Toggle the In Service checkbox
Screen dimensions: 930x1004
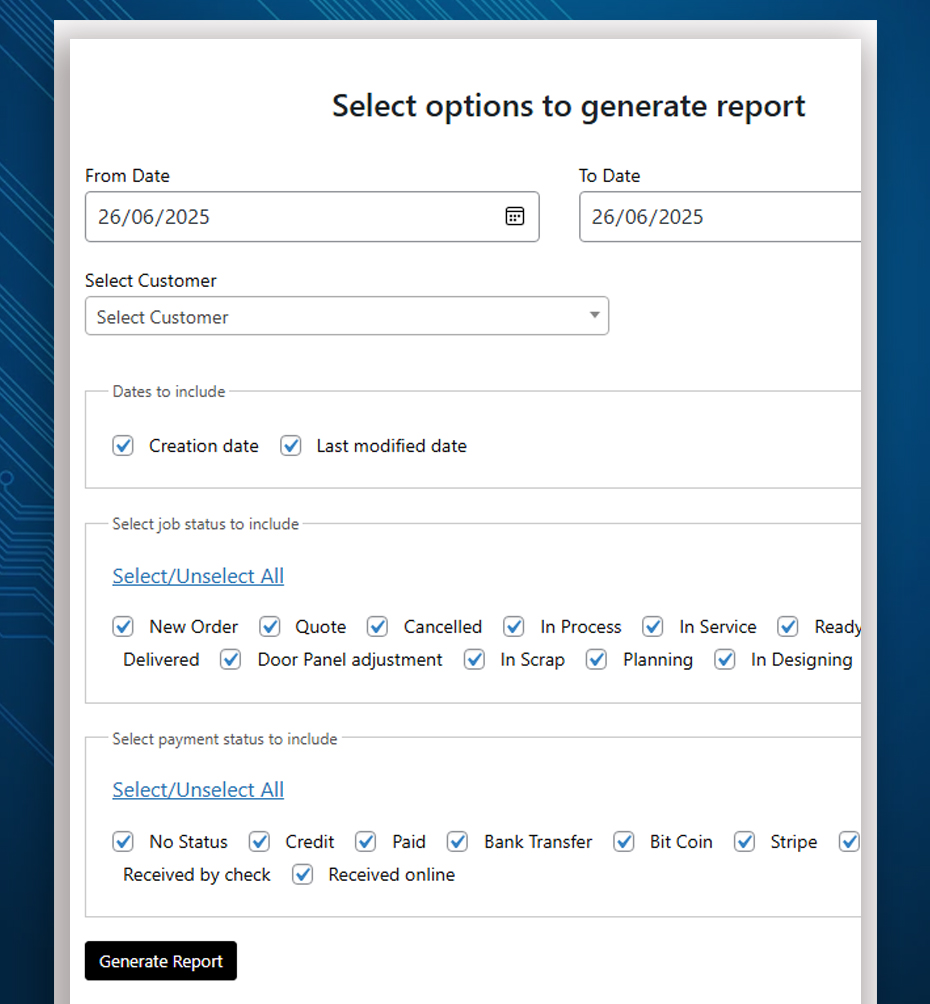[653, 626]
